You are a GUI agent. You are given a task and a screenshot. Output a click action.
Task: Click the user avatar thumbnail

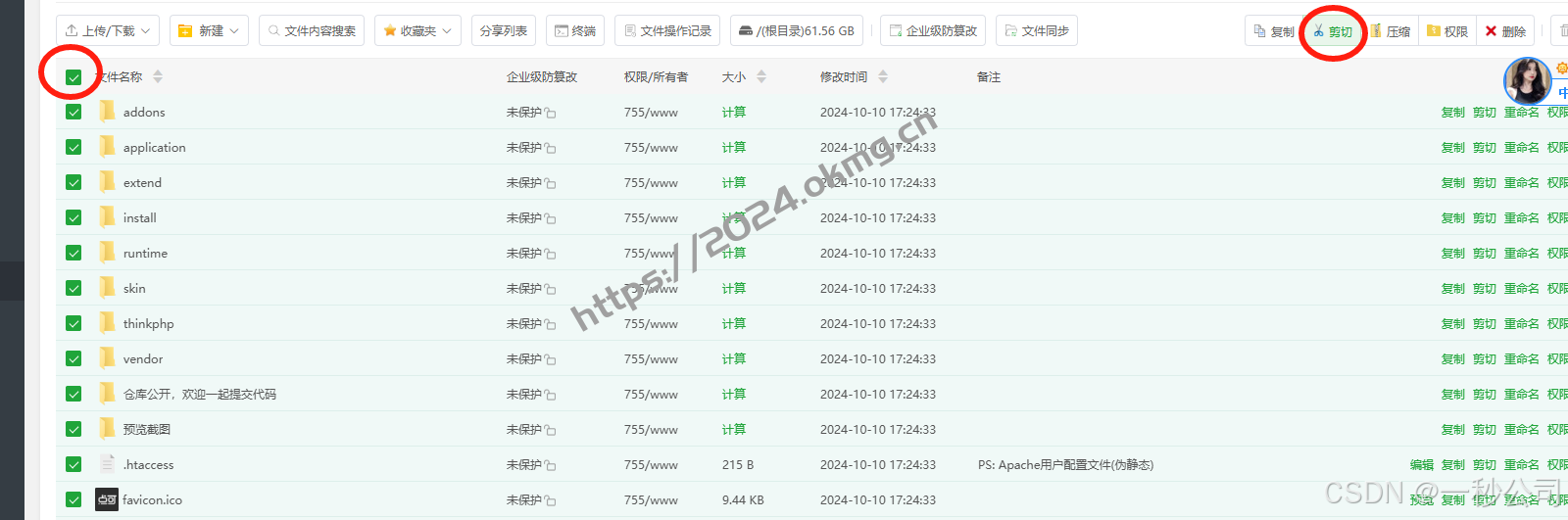1527,81
